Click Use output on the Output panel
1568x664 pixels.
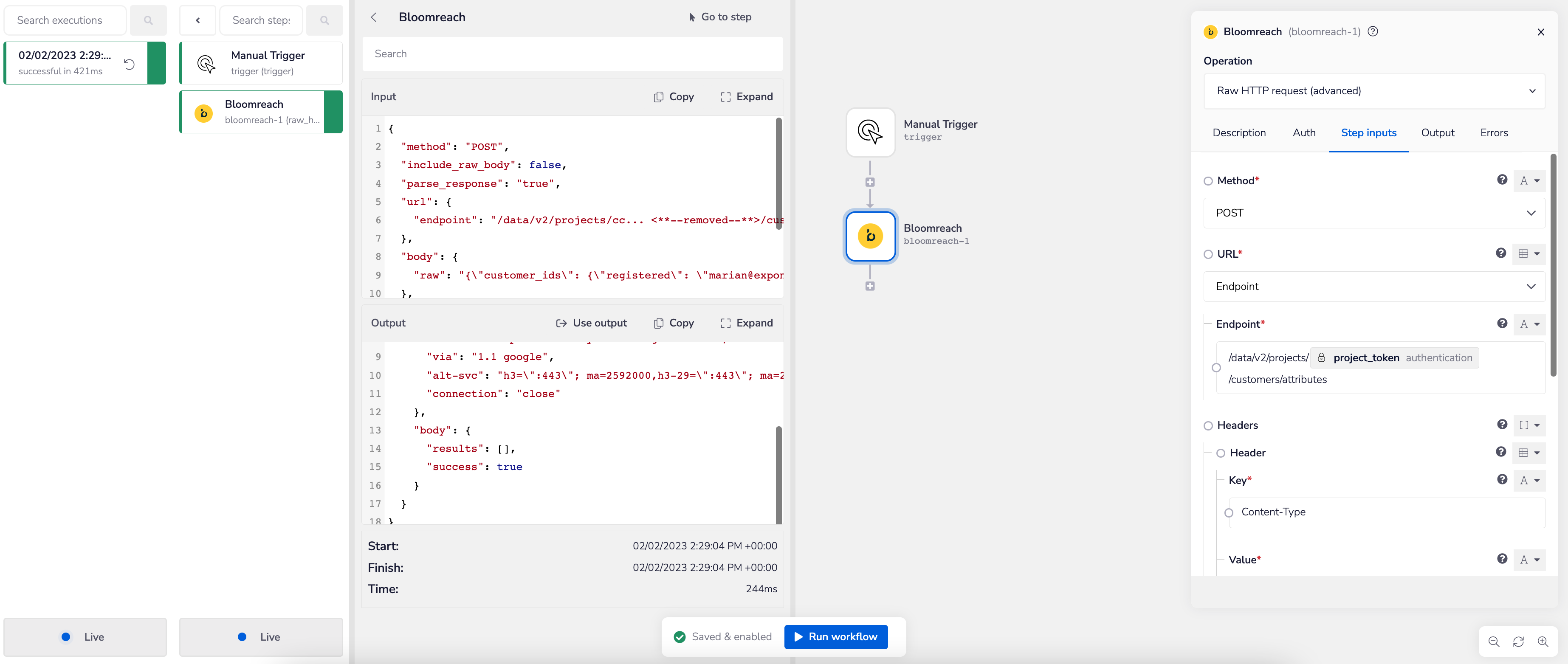pos(591,323)
